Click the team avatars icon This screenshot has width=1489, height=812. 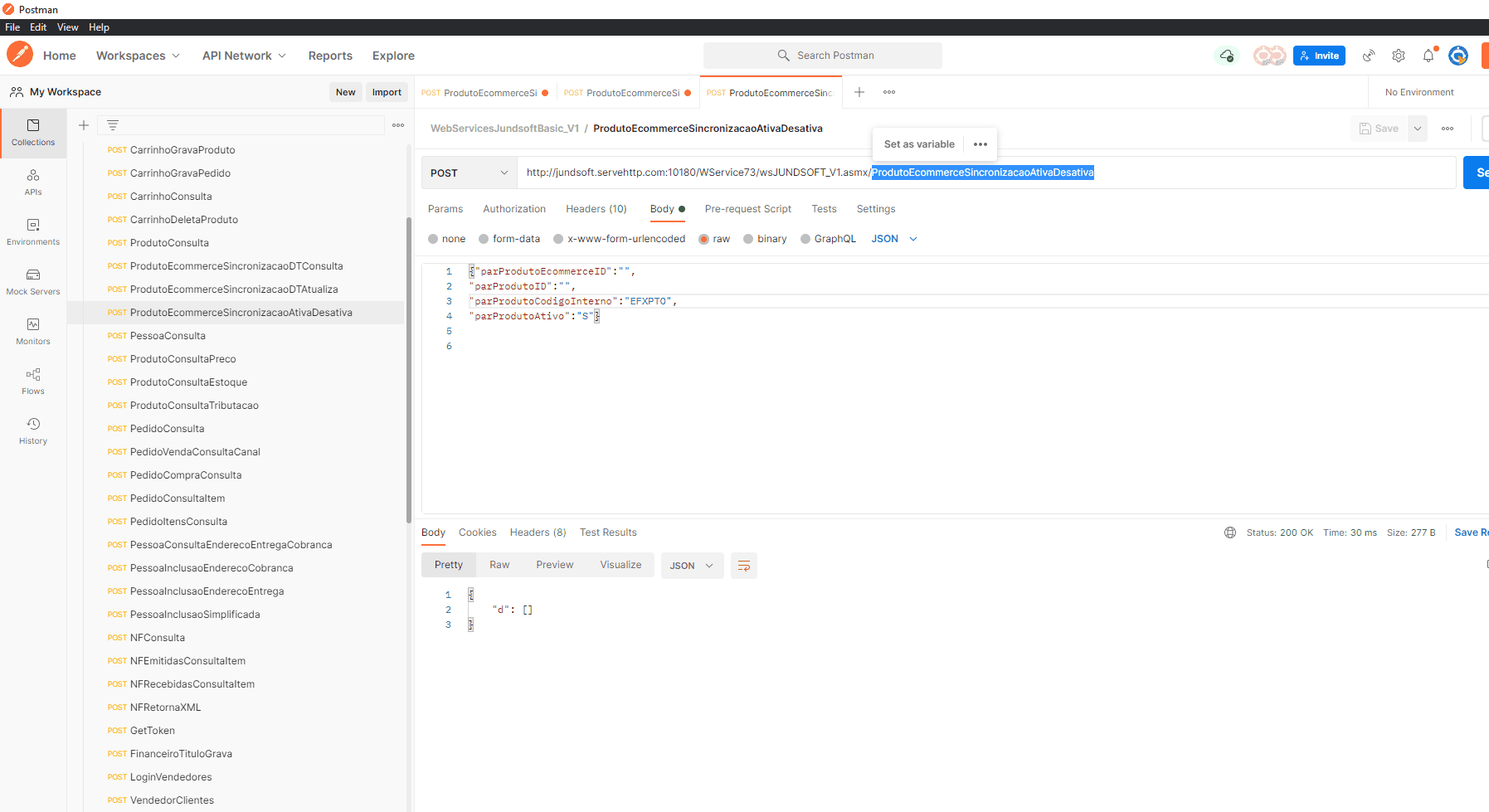pos(1269,56)
